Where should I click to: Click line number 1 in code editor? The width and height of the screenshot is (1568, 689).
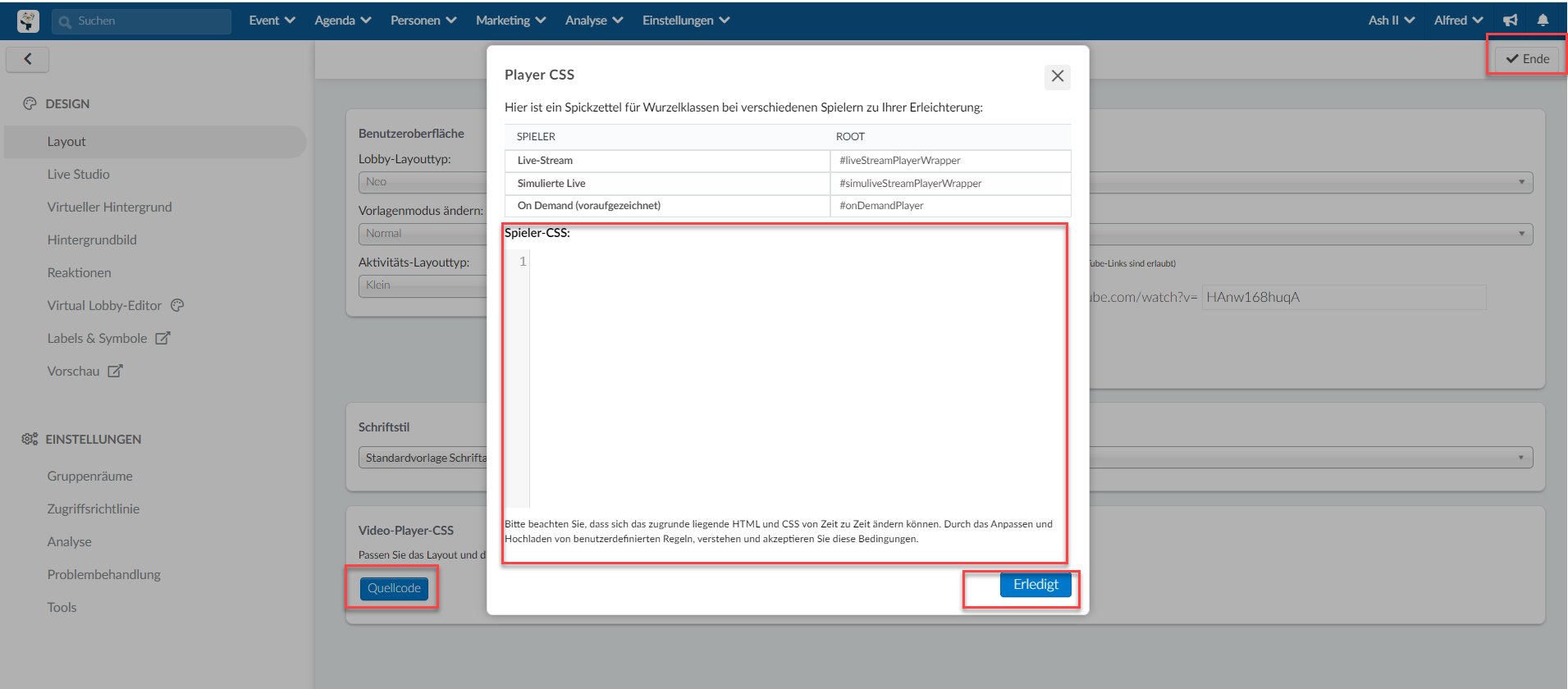[523, 262]
